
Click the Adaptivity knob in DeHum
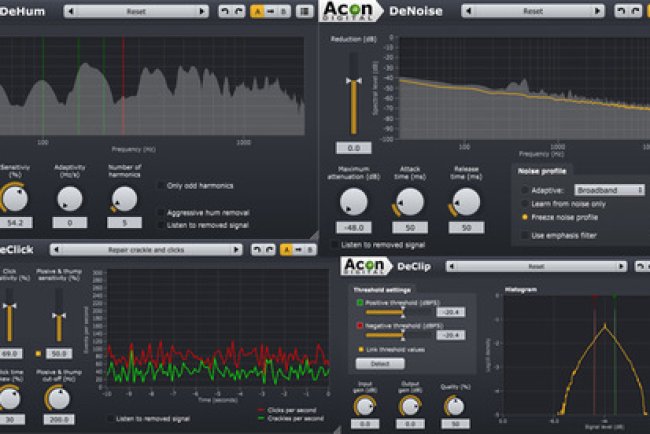(69, 199)
